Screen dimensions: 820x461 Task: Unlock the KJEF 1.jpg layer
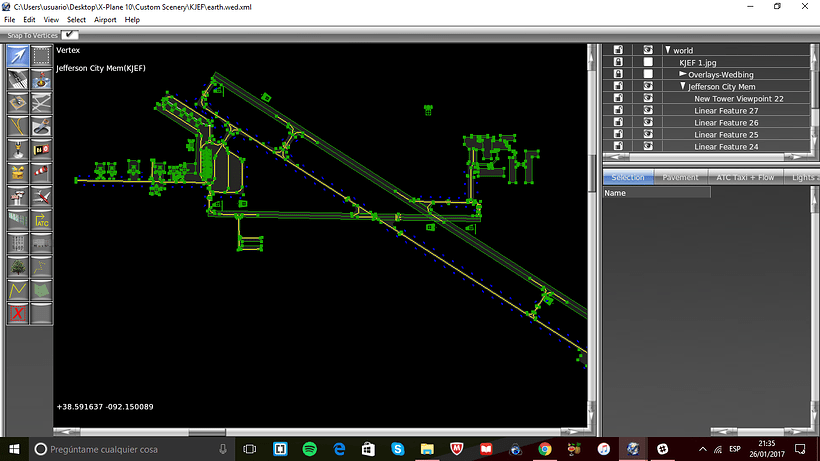(618, 62)
